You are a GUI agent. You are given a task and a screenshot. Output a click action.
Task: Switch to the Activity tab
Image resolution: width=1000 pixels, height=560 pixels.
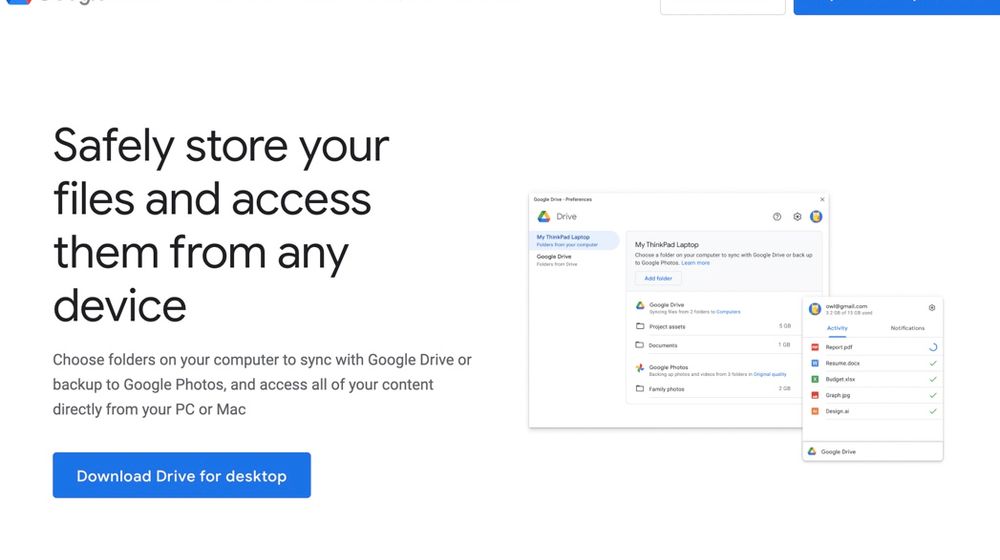pyautogui.click(x=837, y=328)
